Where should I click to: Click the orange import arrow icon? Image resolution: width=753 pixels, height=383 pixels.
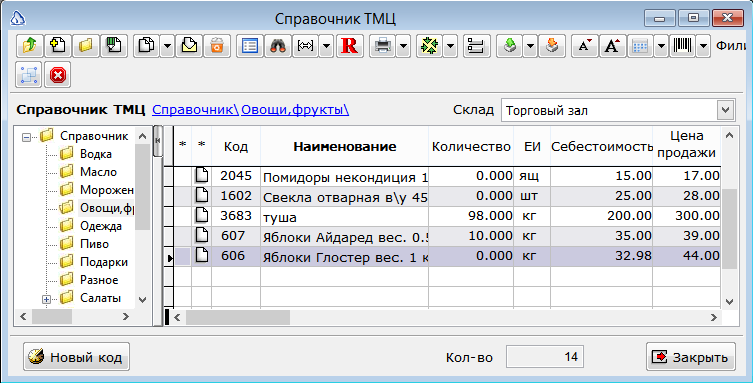tap(551, 46)
